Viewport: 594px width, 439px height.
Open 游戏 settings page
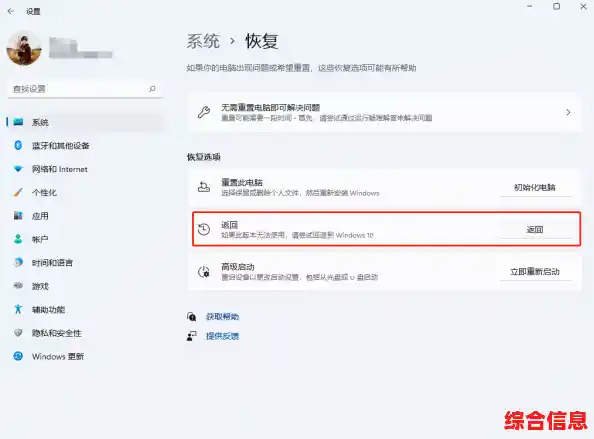coord(84,286)
